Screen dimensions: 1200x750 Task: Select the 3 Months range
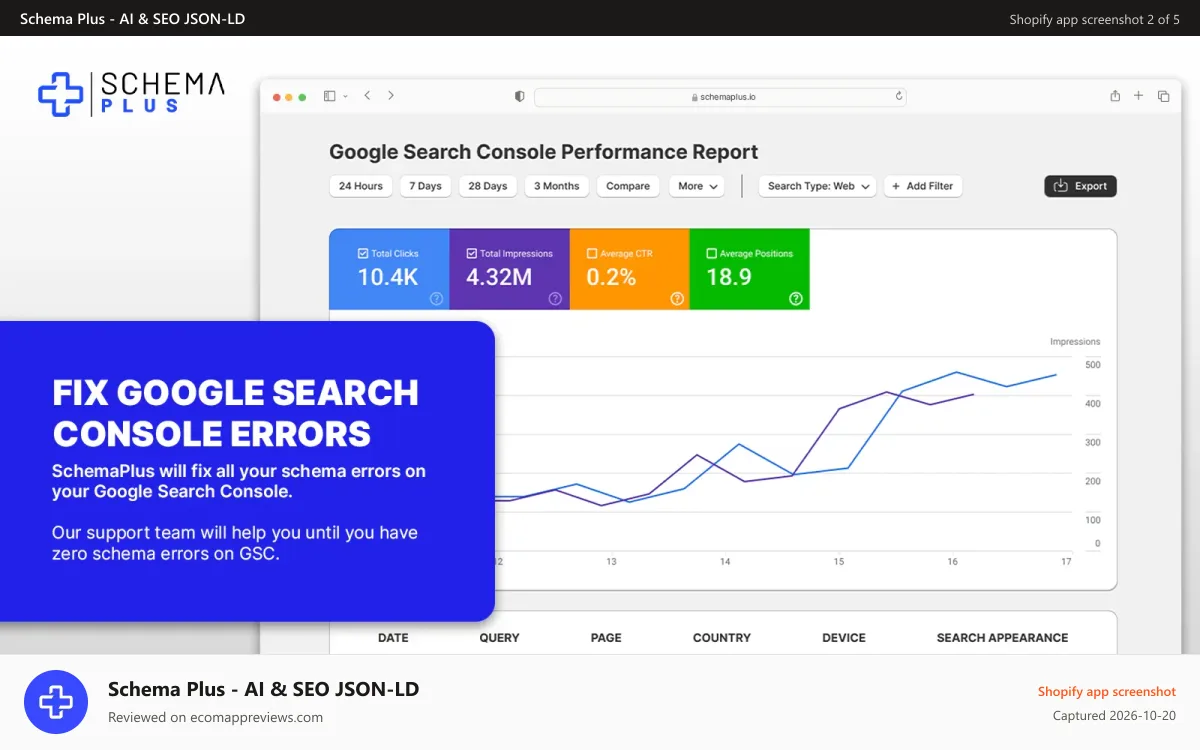[557, 186]
